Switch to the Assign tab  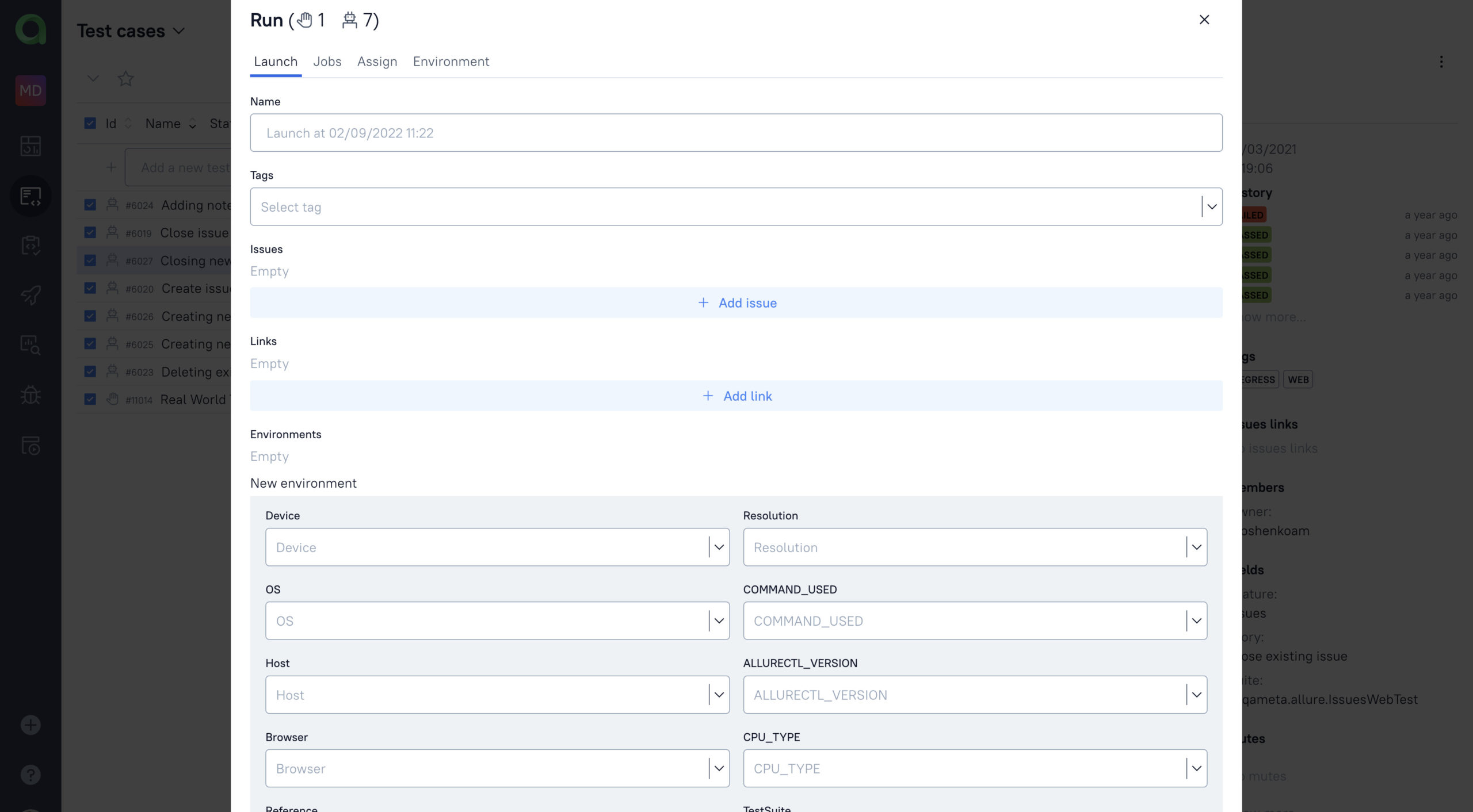pyautogui.click(x=377, y=62)
